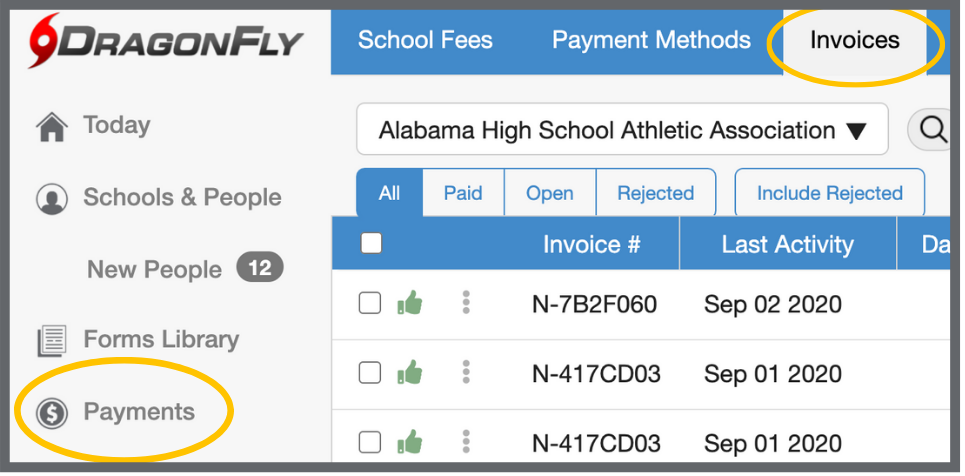Check the box for first N-417CD03 invoice
This screenshot has width=965, height=476.
[370, 373]
